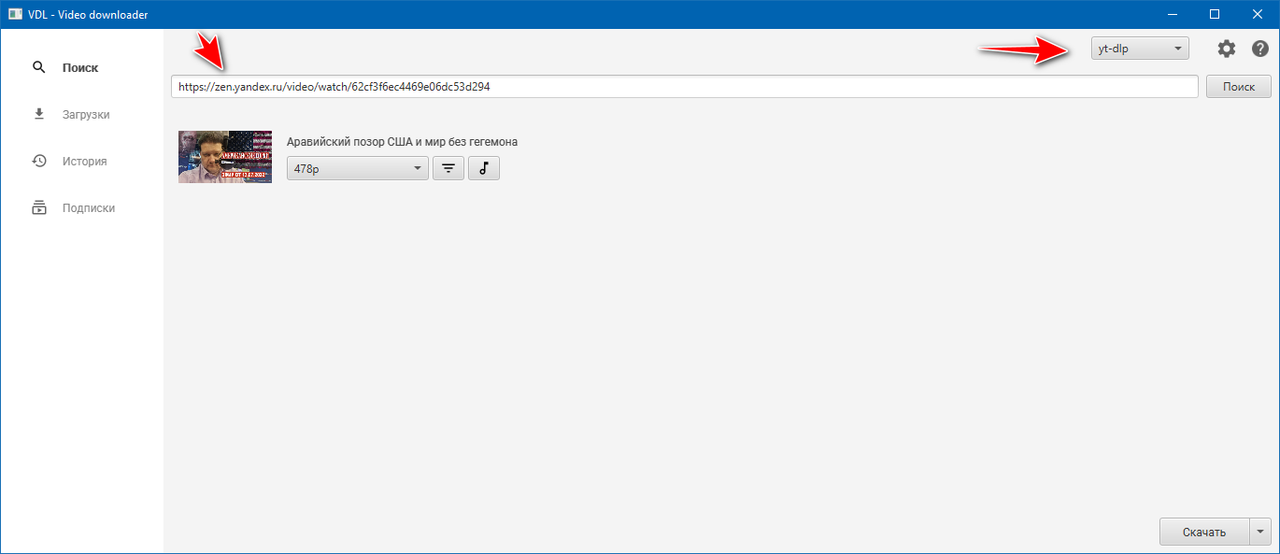
Task: Open the 478p quality dropdown
Action: (x=357, y=169)
